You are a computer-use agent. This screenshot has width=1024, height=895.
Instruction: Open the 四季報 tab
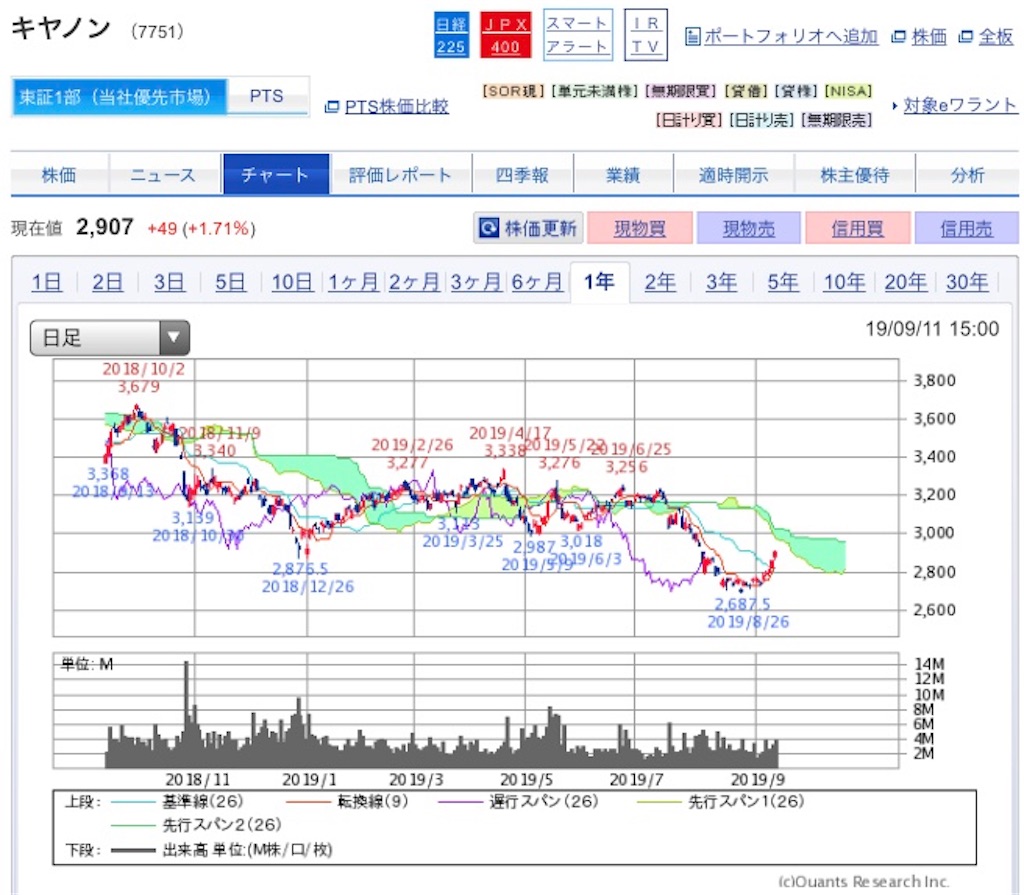pyautogui.click(x=522, y=174)
